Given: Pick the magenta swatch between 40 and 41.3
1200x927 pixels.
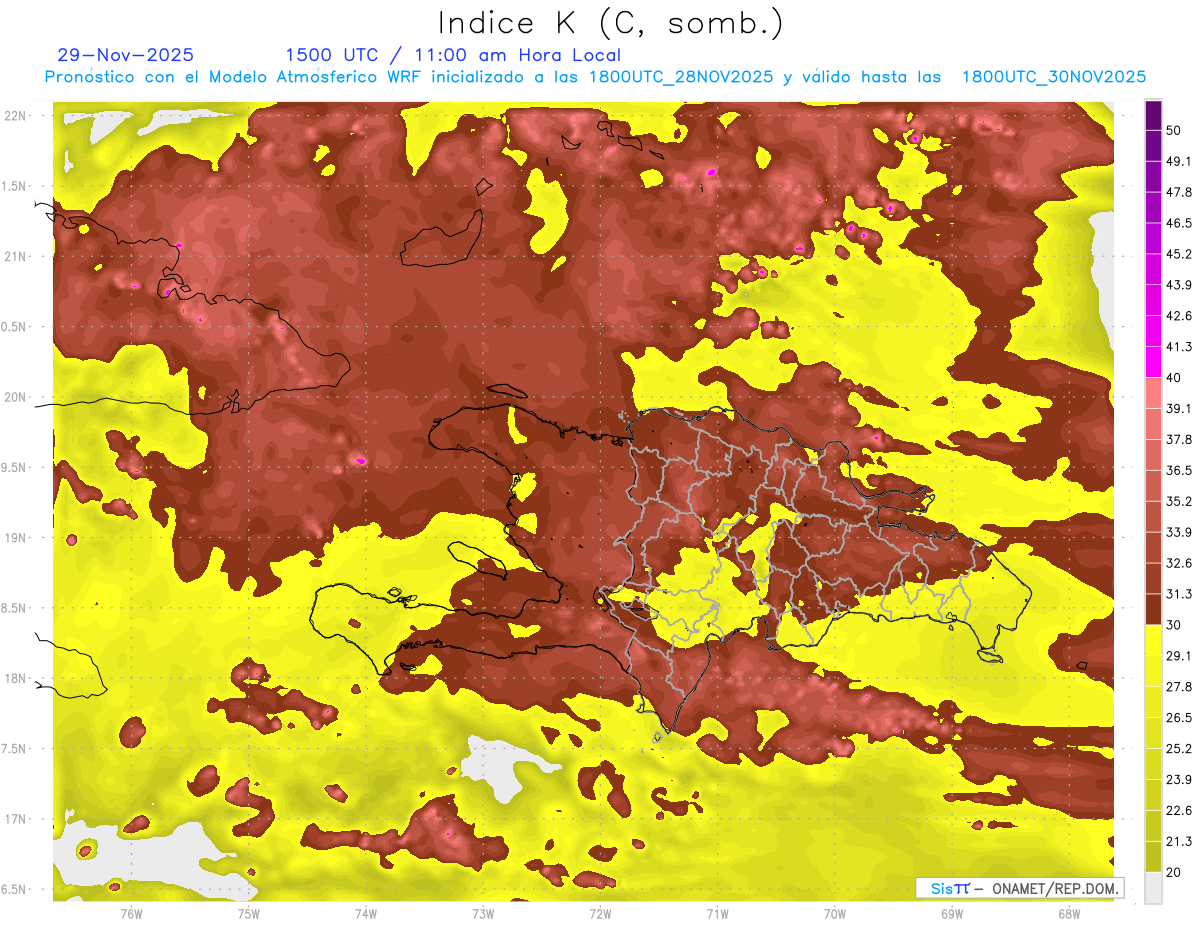Looking at the screenshot, I should click(x=1153, y=362).
